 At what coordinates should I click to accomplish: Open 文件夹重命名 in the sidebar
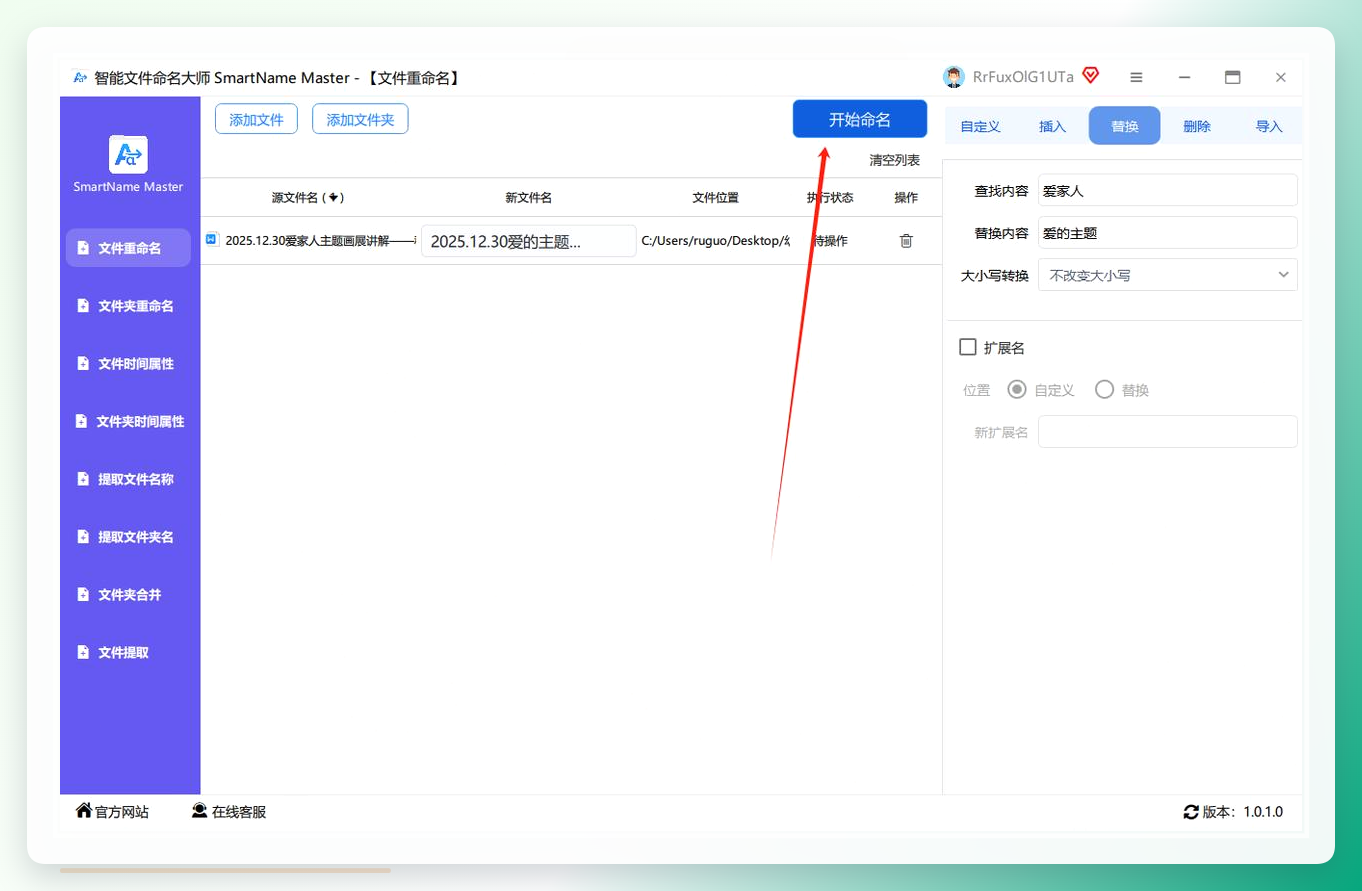pyautogui.click(x=128, y=306)
